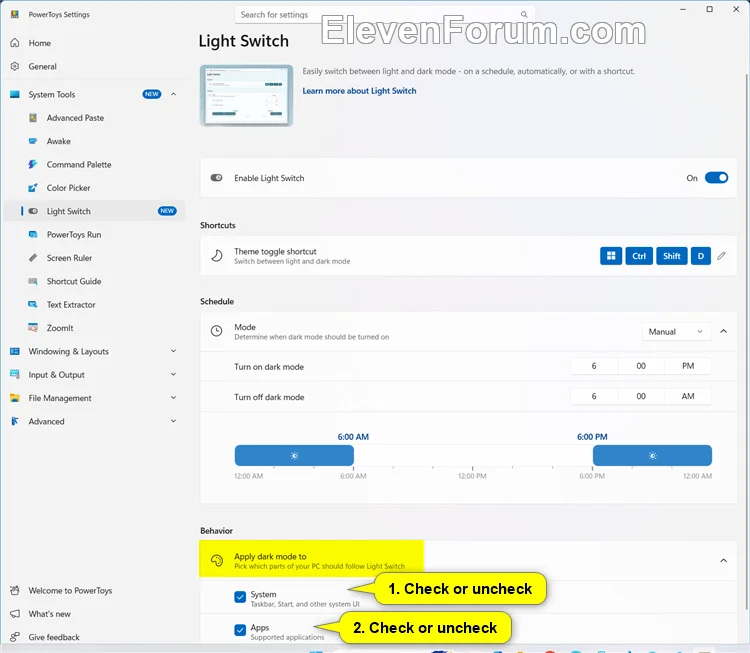Click the Give feedback icon
750x653 pixels.
coord(15,637)
